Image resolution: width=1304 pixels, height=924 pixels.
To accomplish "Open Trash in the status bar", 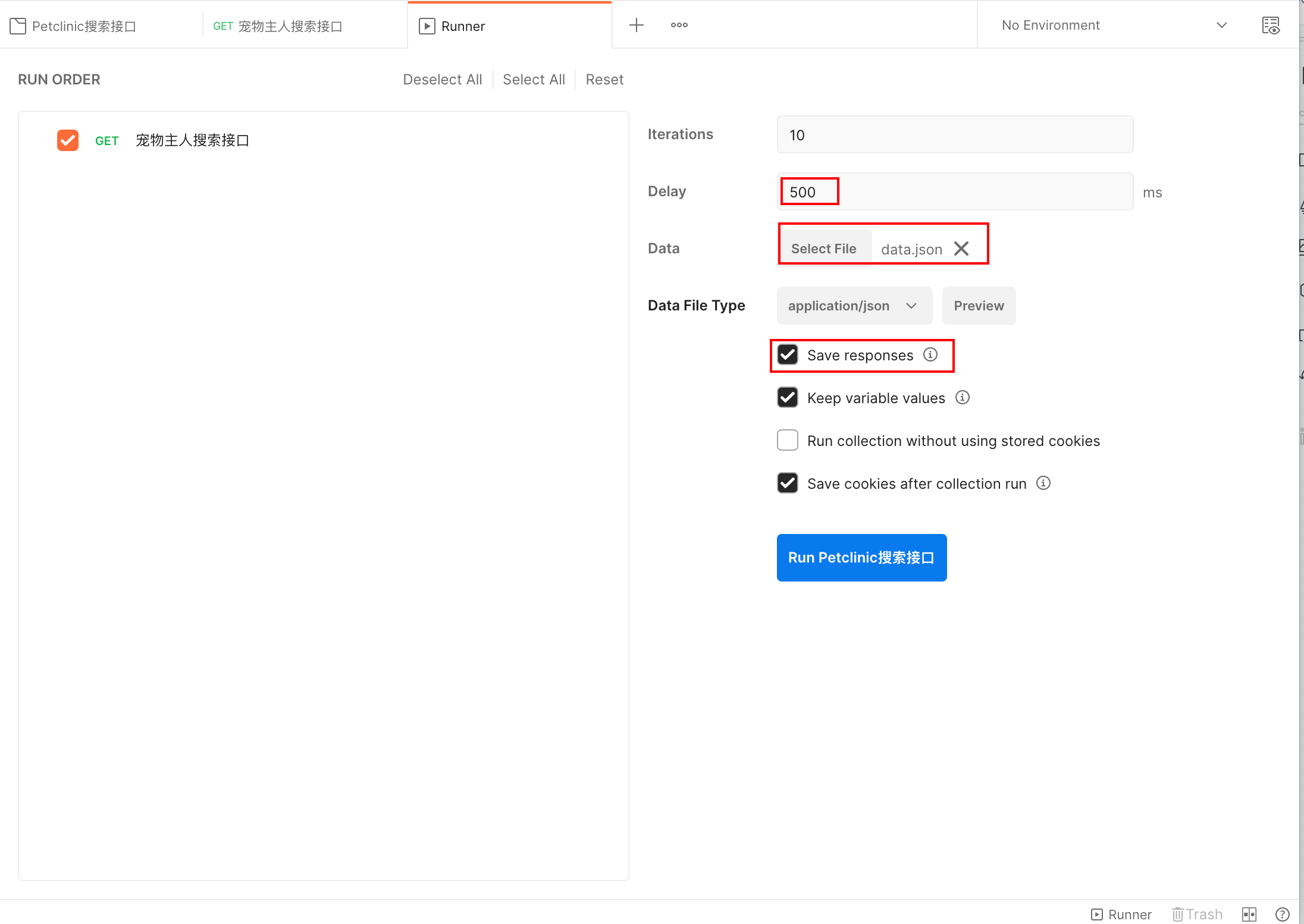I will (1196, 914).
